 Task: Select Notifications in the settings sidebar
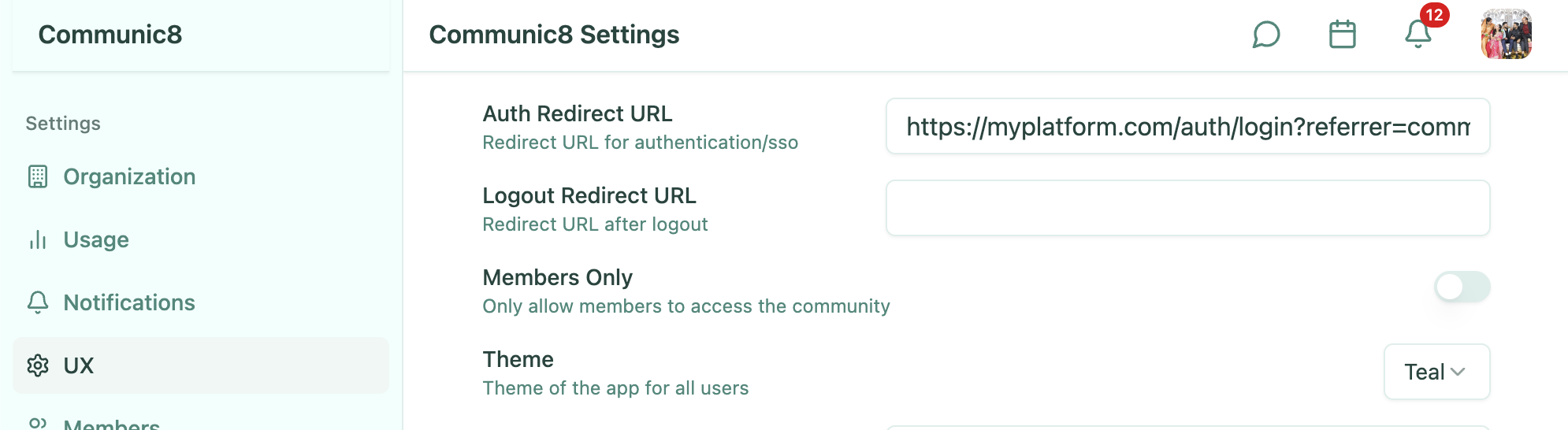(x=129, y=302)
